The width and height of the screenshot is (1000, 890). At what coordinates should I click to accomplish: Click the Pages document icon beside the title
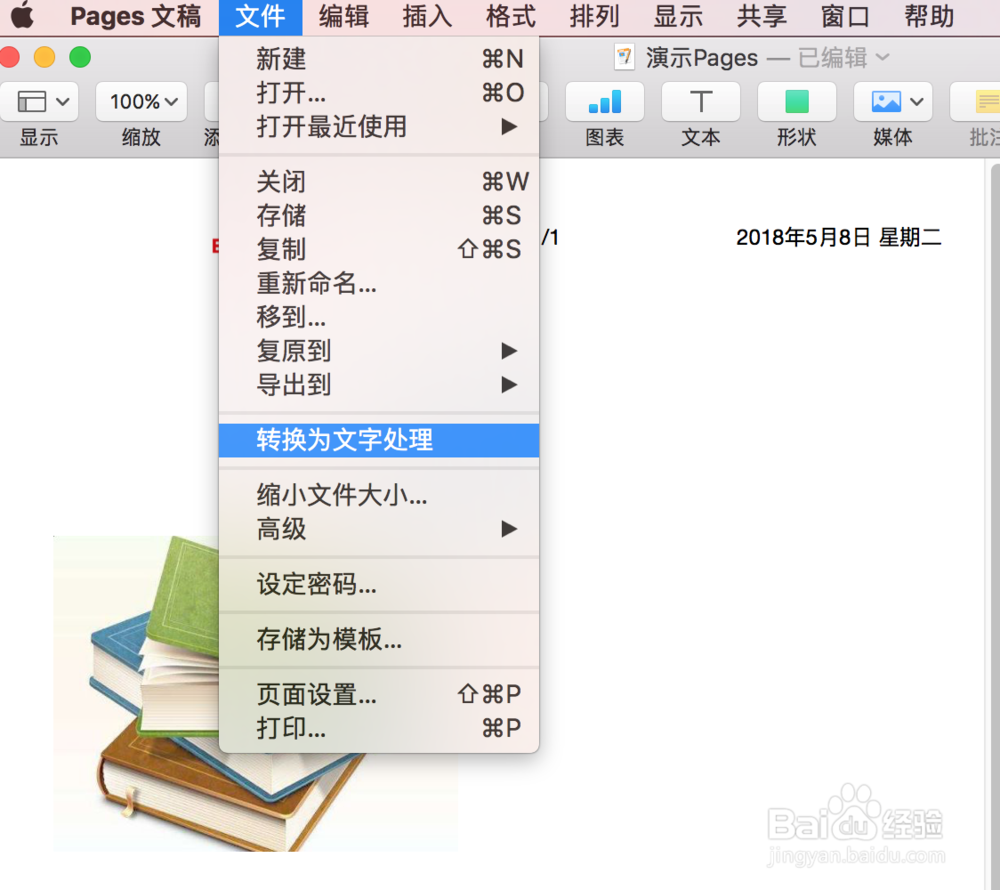coord(624,57)
